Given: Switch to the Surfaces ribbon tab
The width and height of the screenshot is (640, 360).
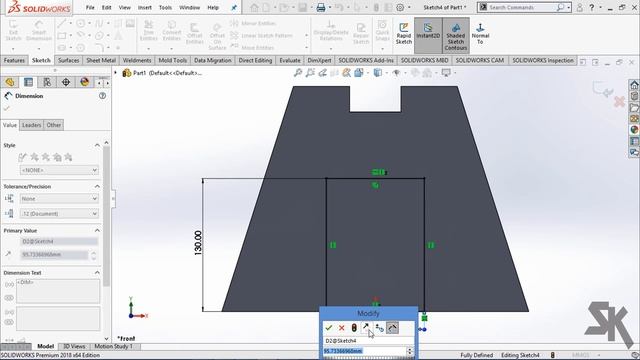Looking at the screenshot, I should [x=69, y=60].
